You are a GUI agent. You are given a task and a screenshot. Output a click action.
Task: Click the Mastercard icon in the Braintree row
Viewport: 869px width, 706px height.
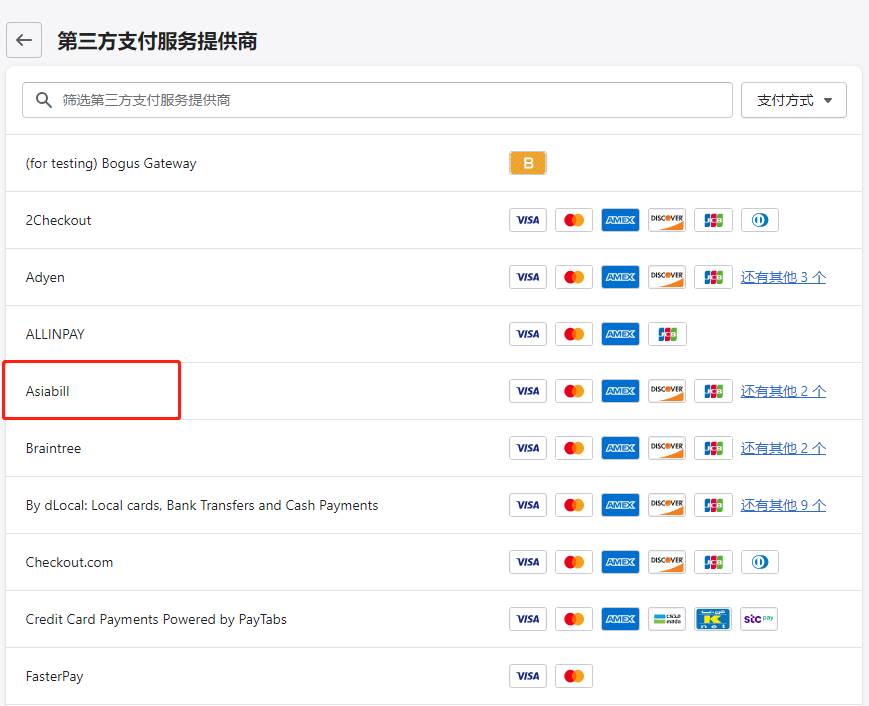point(574,448)
